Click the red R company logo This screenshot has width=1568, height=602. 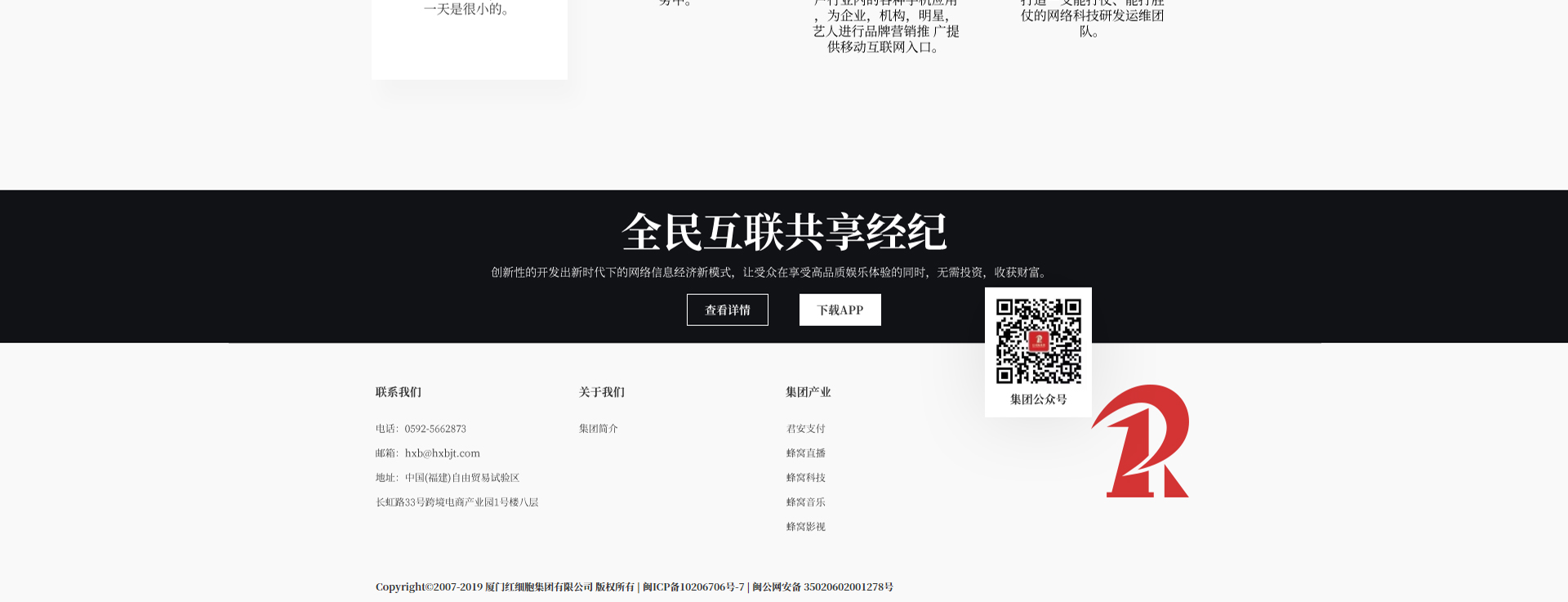click(x=1142, y=442)
